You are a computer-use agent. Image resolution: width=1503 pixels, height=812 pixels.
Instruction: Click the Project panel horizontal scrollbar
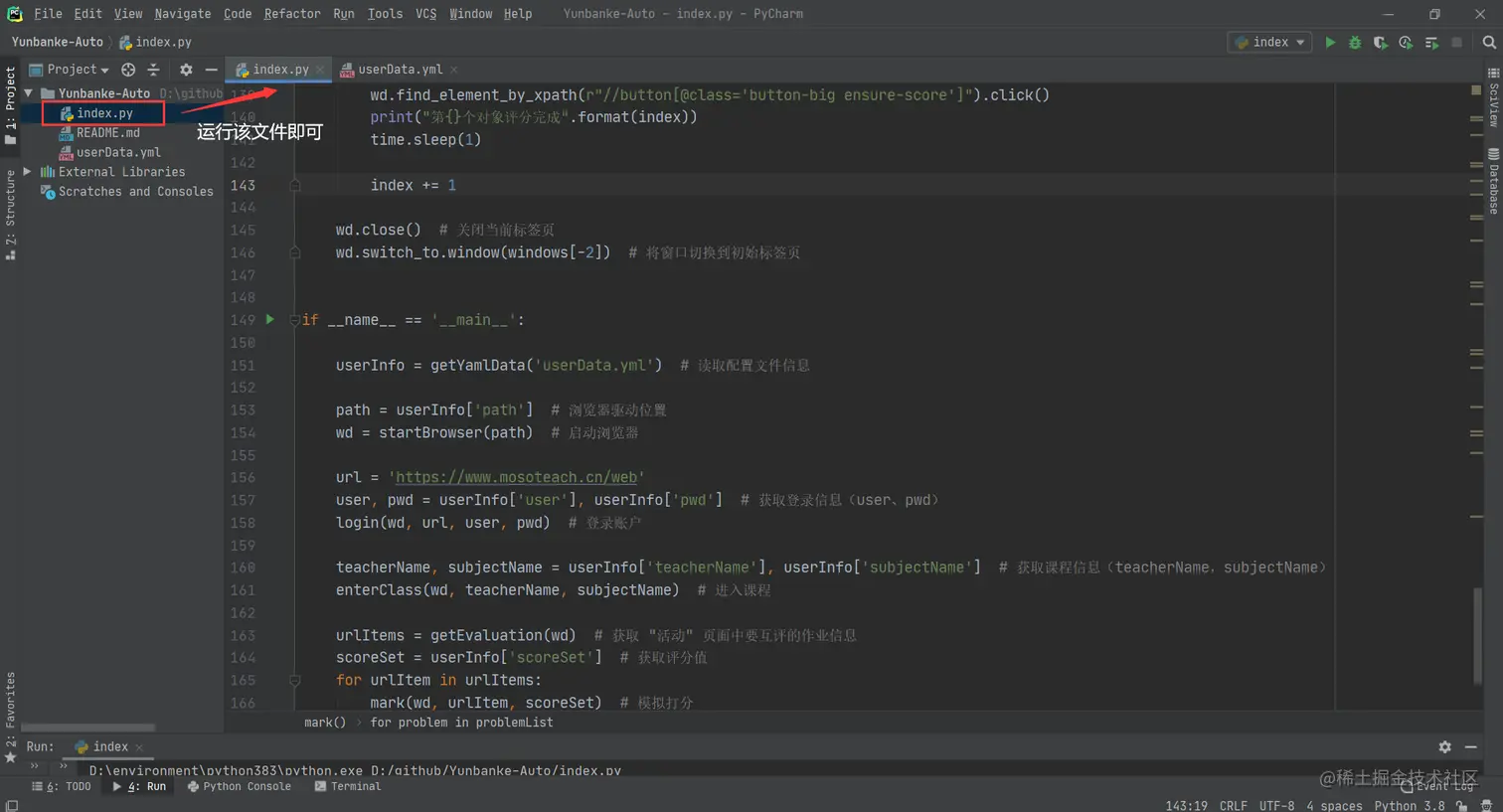coord(87,729)
